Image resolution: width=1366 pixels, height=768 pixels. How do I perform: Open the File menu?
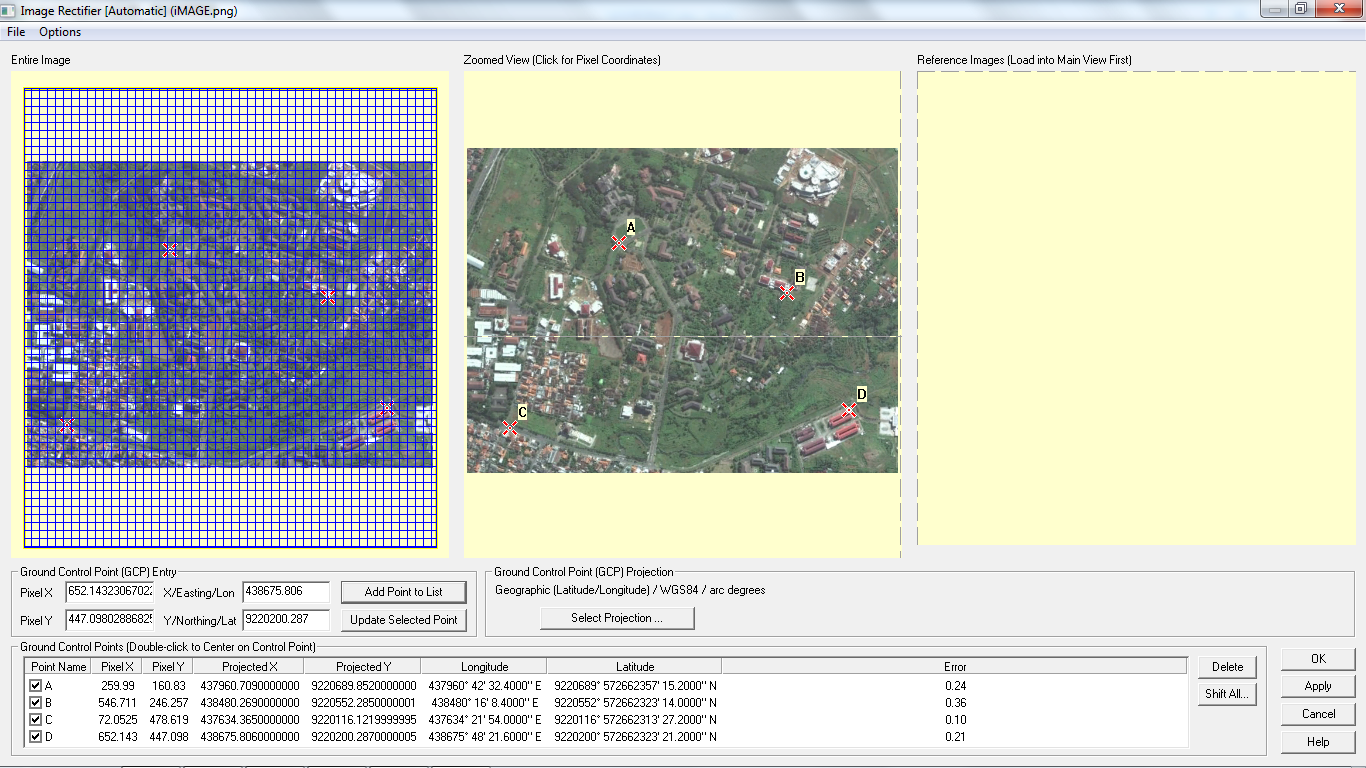15,31
